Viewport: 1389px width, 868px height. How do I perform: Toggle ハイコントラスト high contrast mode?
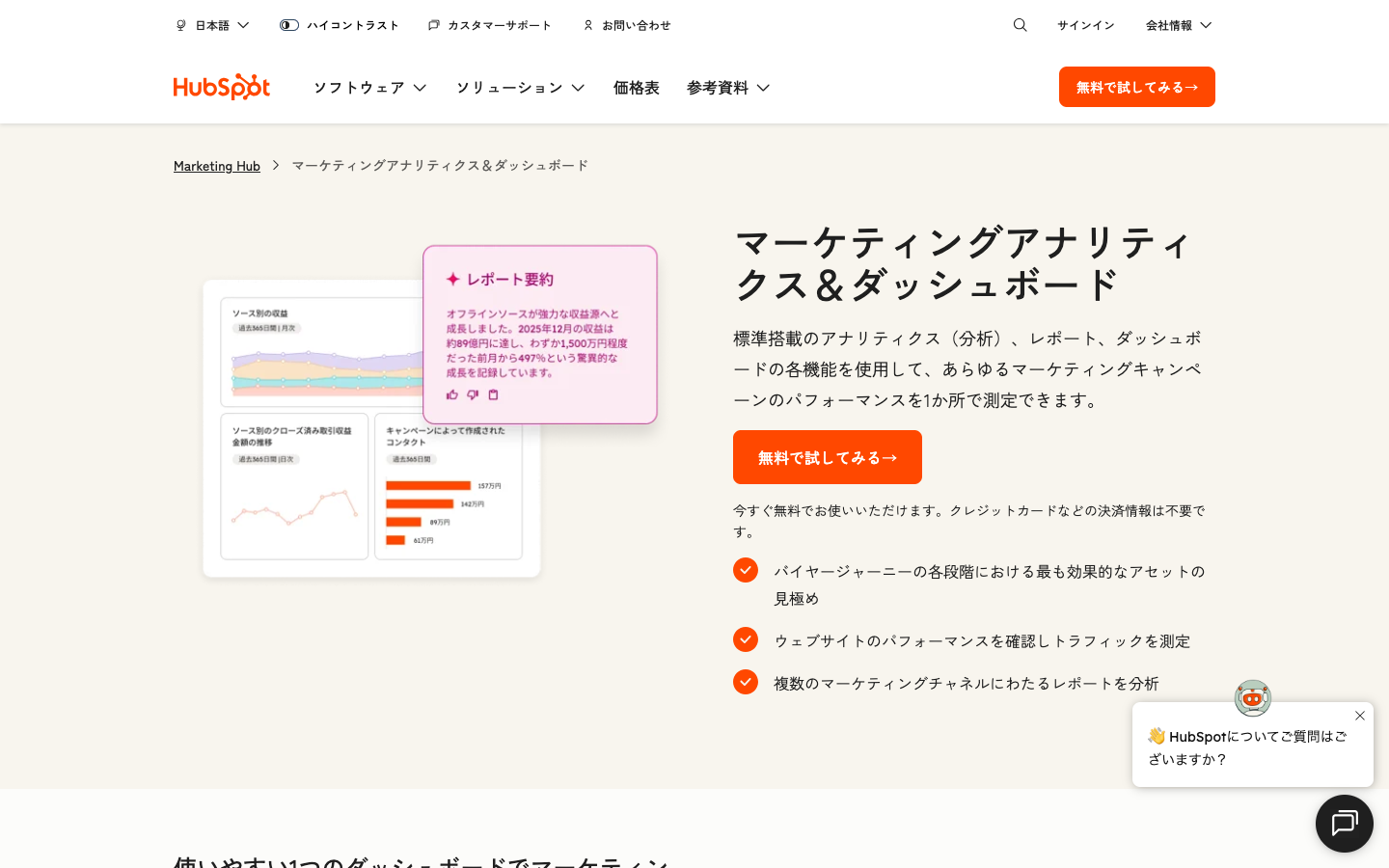[289, 25]
